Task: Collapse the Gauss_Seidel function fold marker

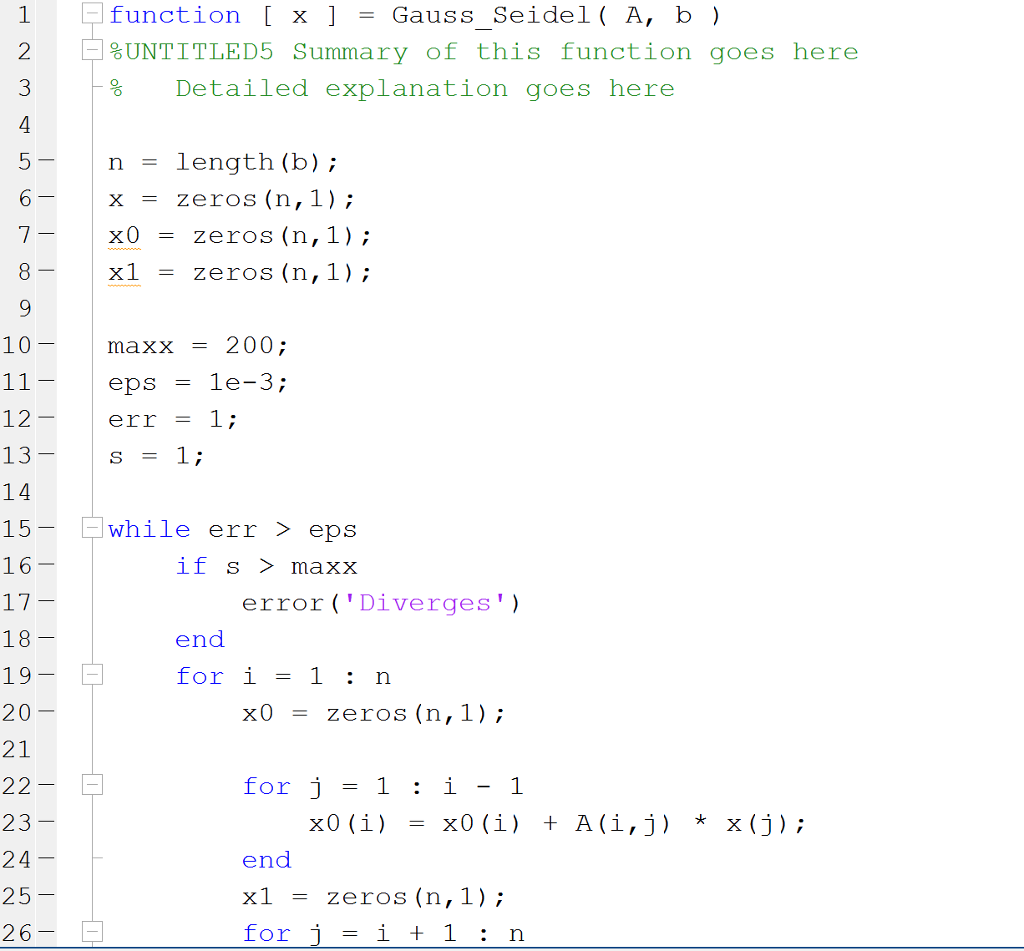Action: tap(91, 14)
